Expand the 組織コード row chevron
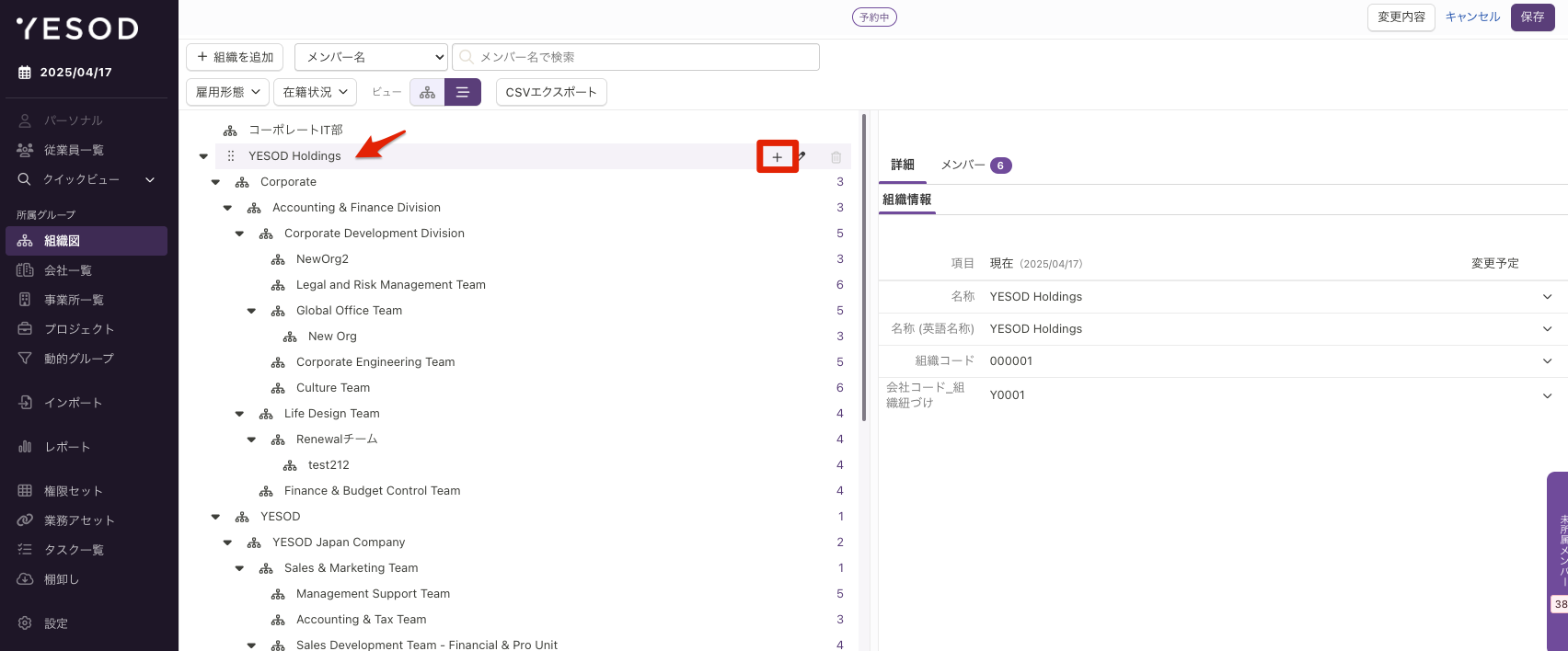Screen dimensions: 1568x651 (1547, 361)
